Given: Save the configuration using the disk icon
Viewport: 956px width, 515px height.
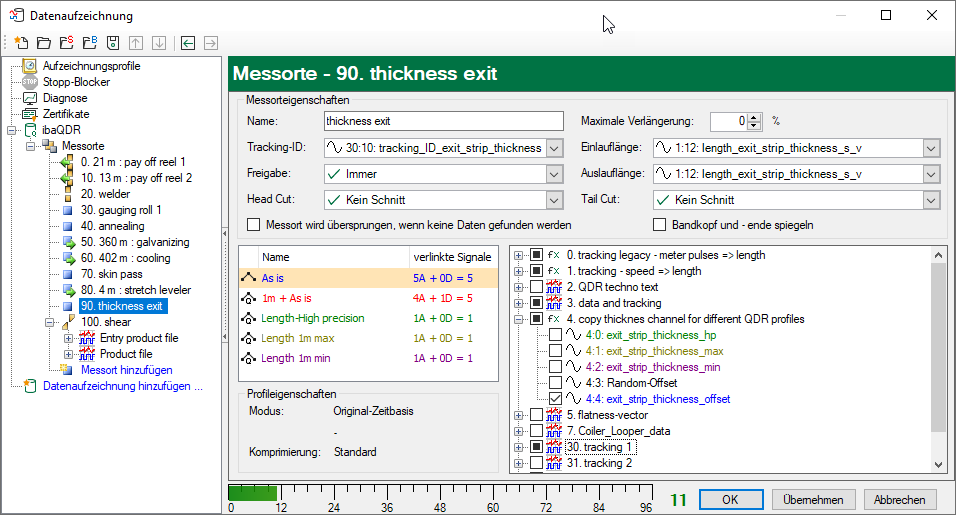Looking at the screenshot, I should pyautogui.click(x=113, y=43).
